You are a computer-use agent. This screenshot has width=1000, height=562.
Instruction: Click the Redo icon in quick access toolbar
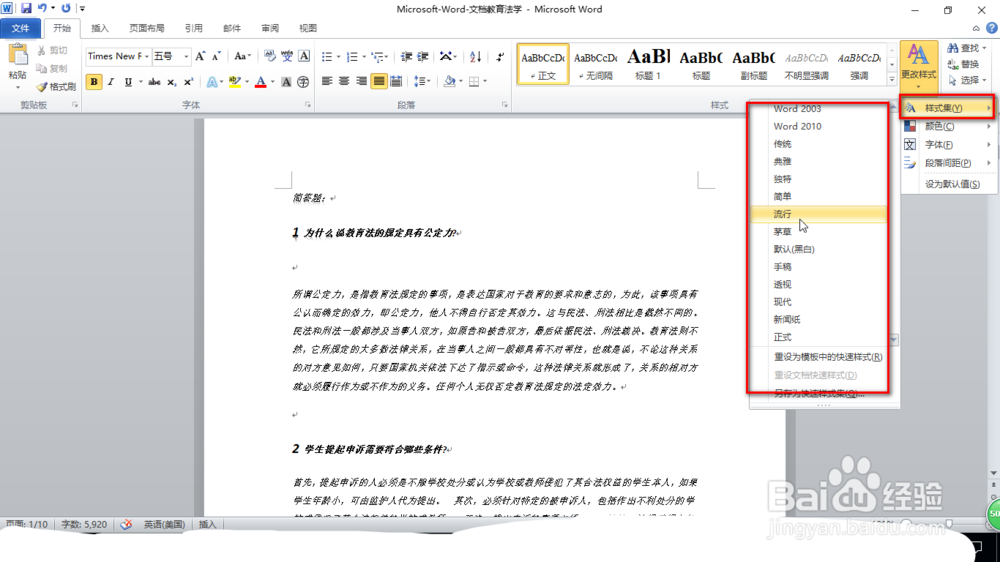pos(65,8)
